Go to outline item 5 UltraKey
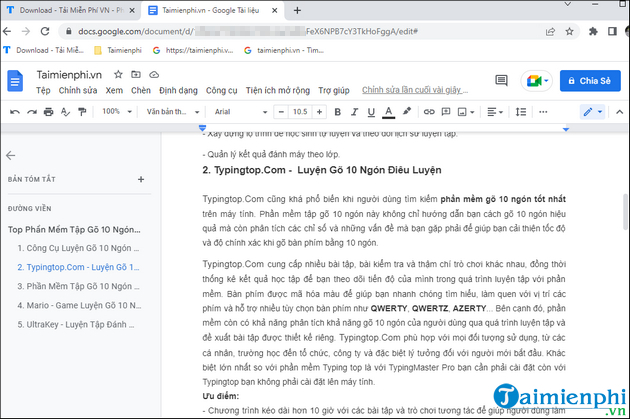Screen dimensions: 630x419 click(x=76, y=325)
